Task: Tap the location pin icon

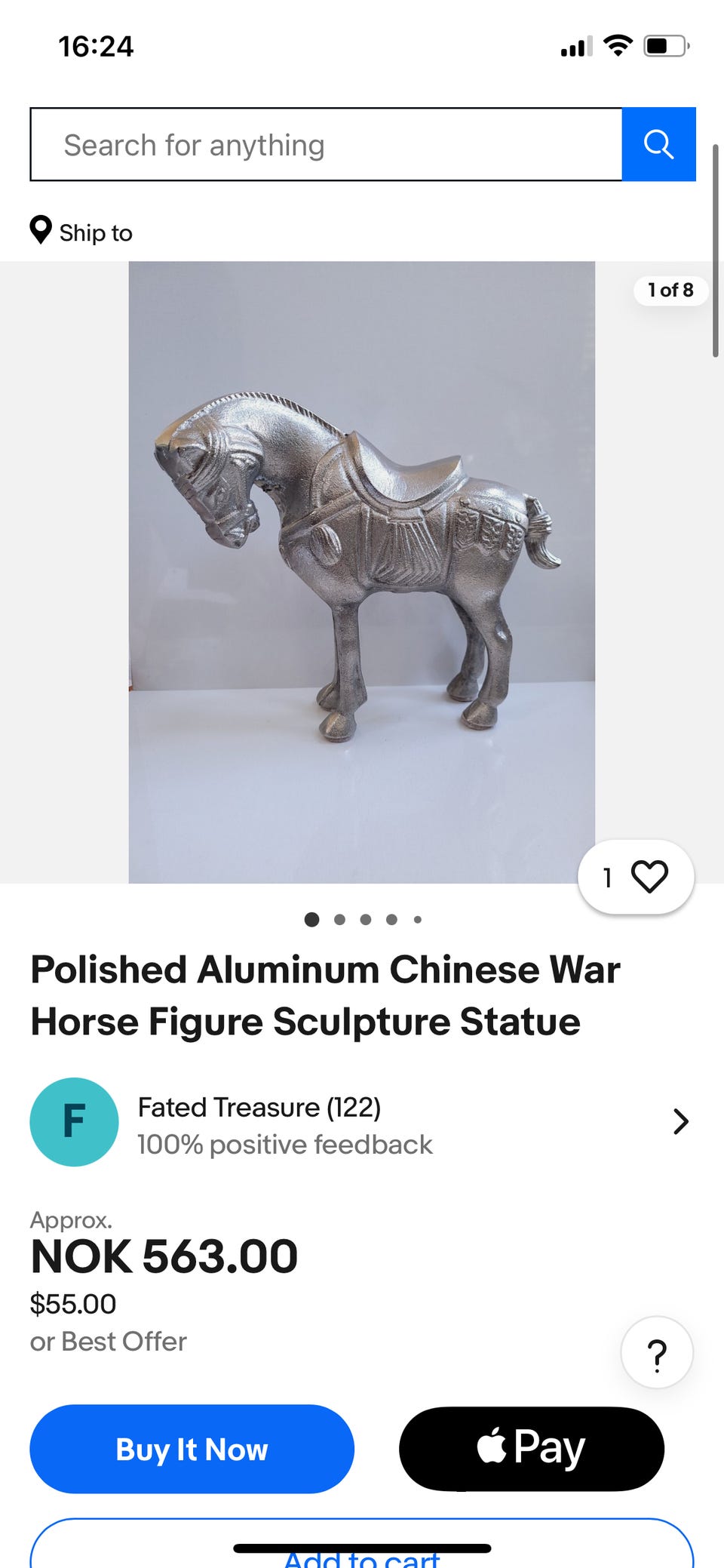Action: pyautogui.click(x=41, y=230)
